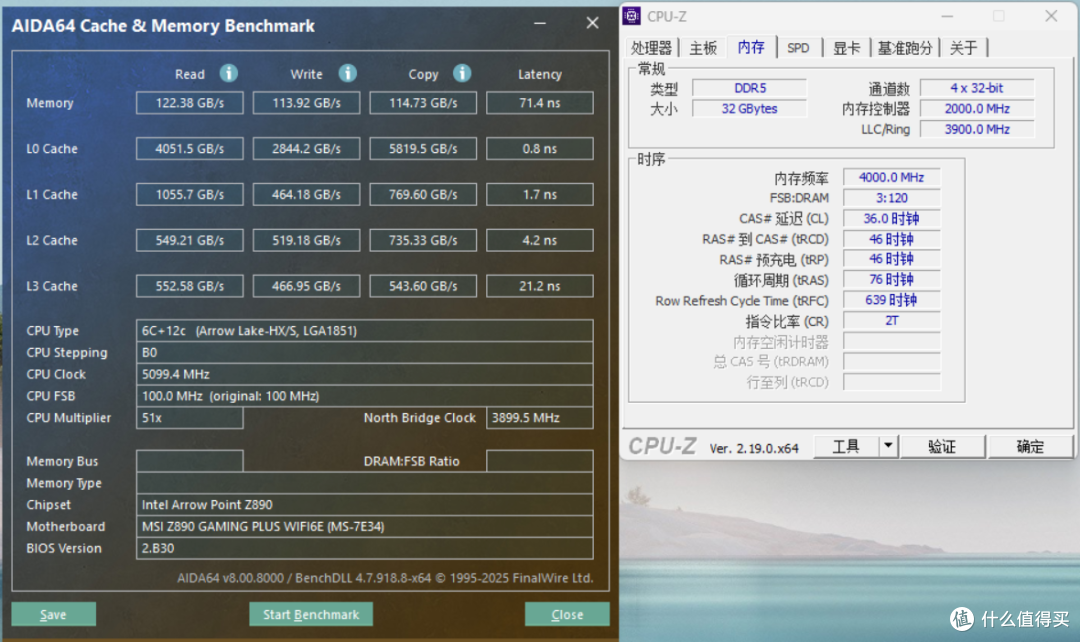1080x642 pixels.
Task: Click the Start Benchmark button
Action: [311, 614]
